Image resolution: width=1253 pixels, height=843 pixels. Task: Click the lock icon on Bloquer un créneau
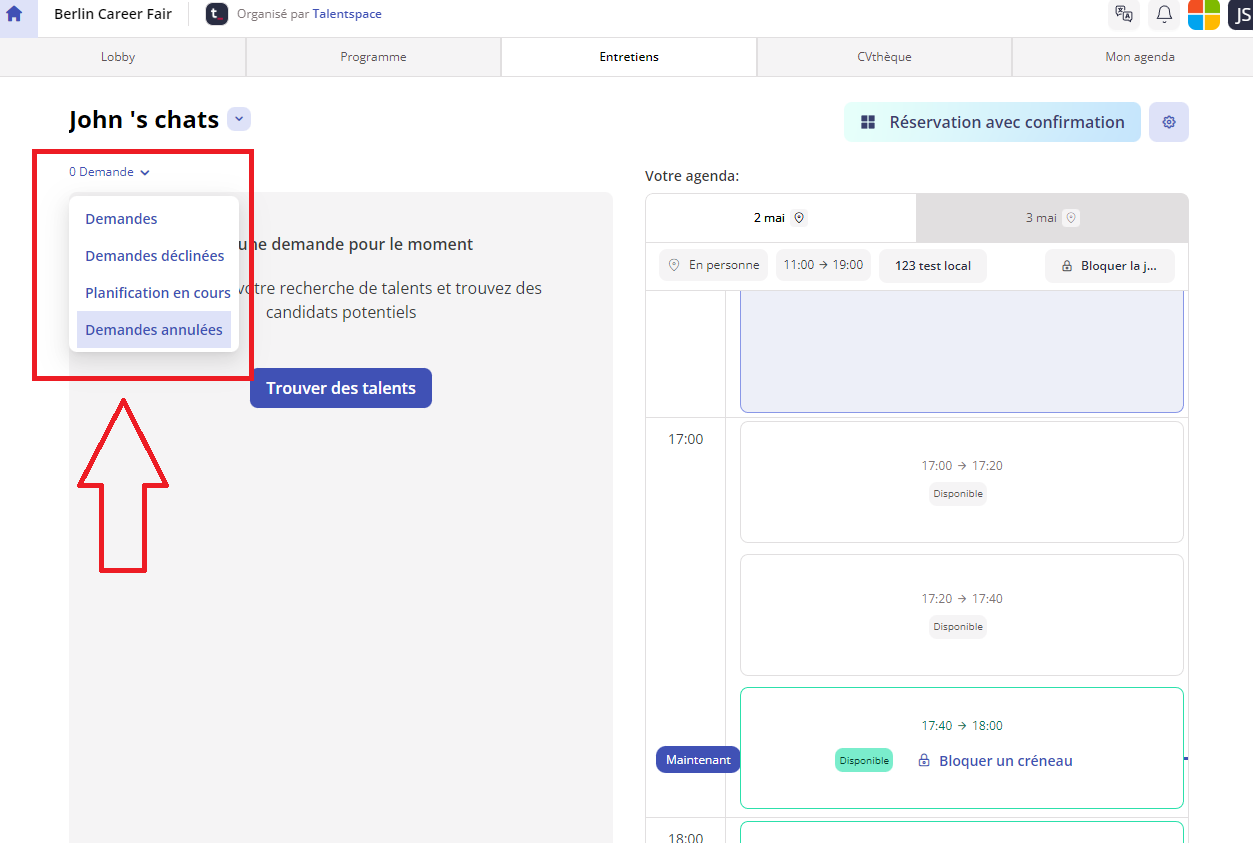tap(924, 761)
